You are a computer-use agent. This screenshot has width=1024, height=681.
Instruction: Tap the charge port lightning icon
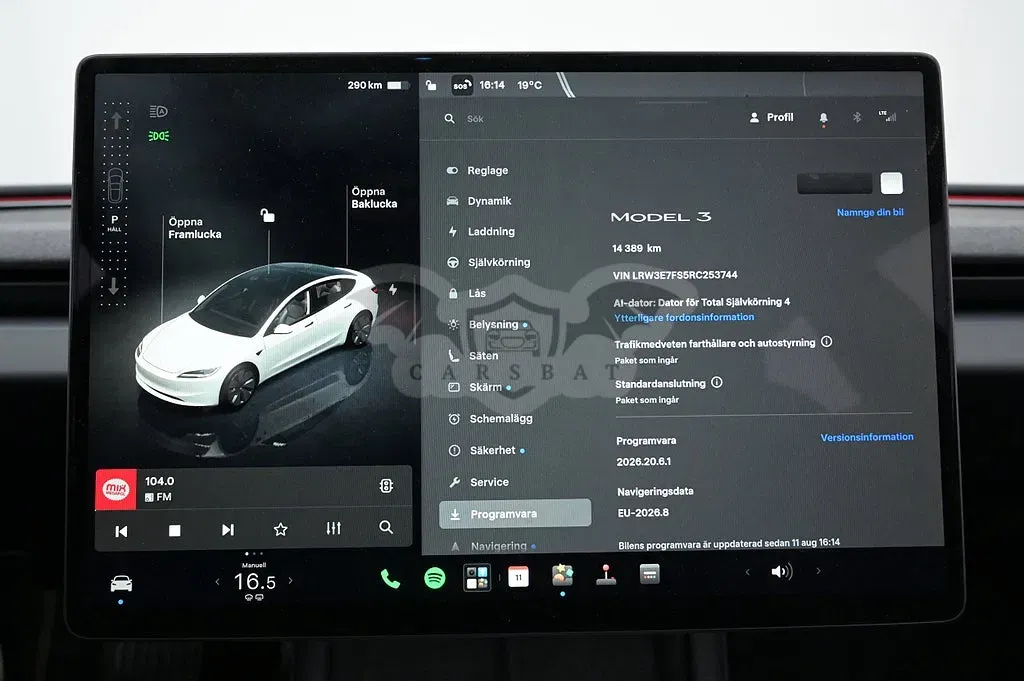pyautogui.click(x=393, y=289)
